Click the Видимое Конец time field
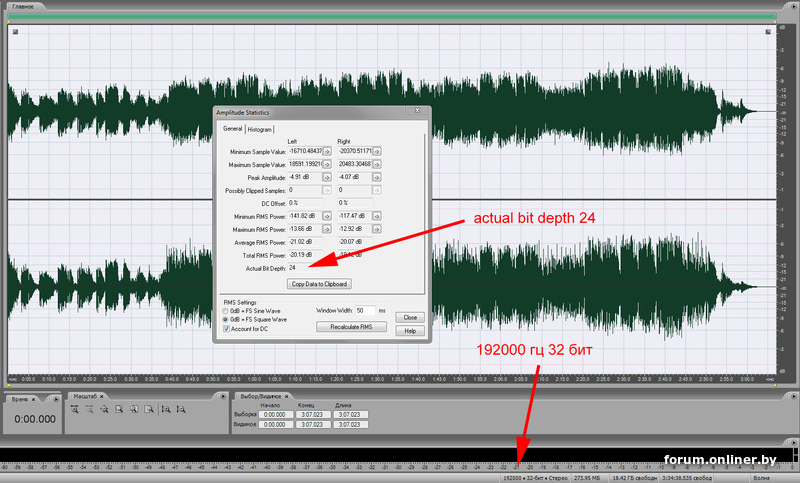Screen dimensions: 800x483 [313, 424]
